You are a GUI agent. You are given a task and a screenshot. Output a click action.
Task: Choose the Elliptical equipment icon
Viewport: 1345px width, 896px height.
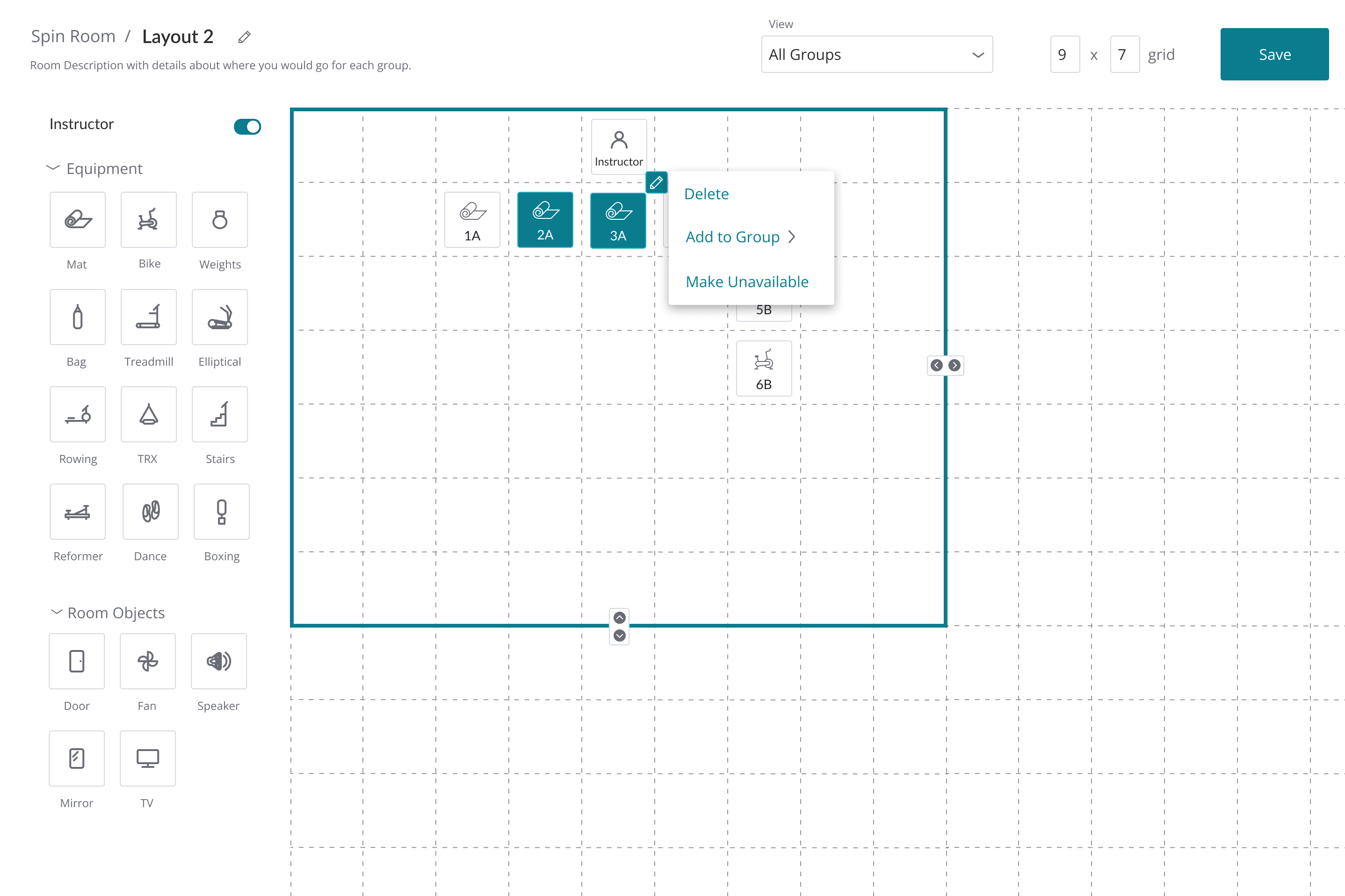tap(219, 317)
